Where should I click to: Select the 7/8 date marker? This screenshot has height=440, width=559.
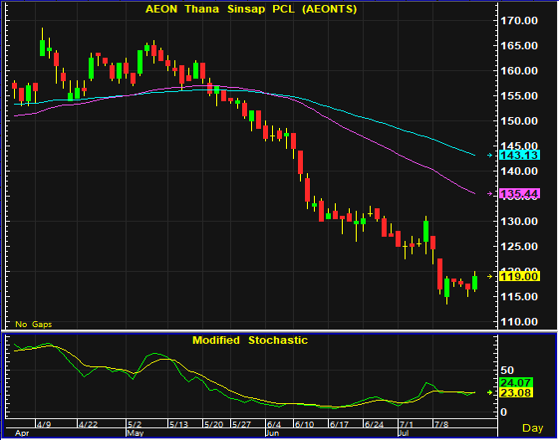click(441, 424)
